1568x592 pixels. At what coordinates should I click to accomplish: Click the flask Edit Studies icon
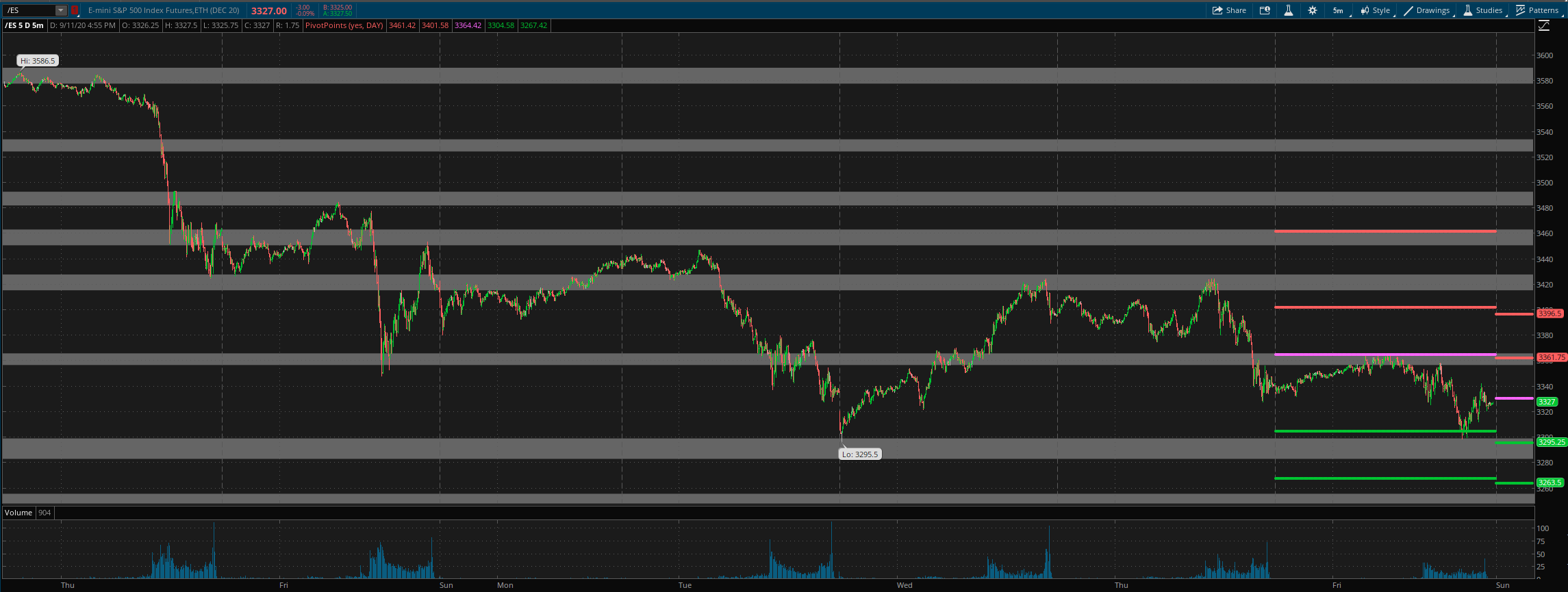pyautogui.click(x=1288, y=10)
